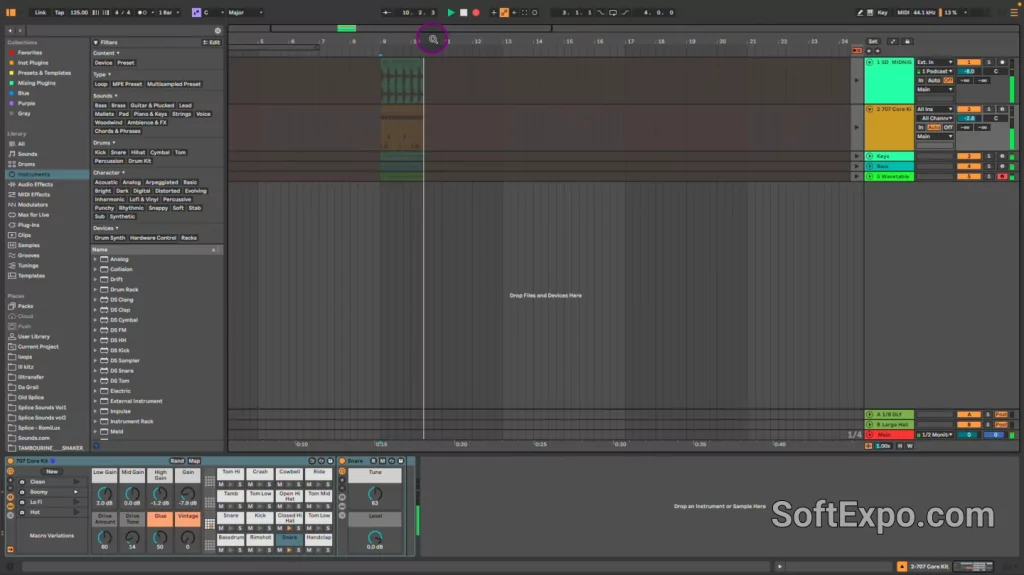This screenshot has height=575, width=1024.
Task: Click the Tap tempo button
Action: click(59, 12)
